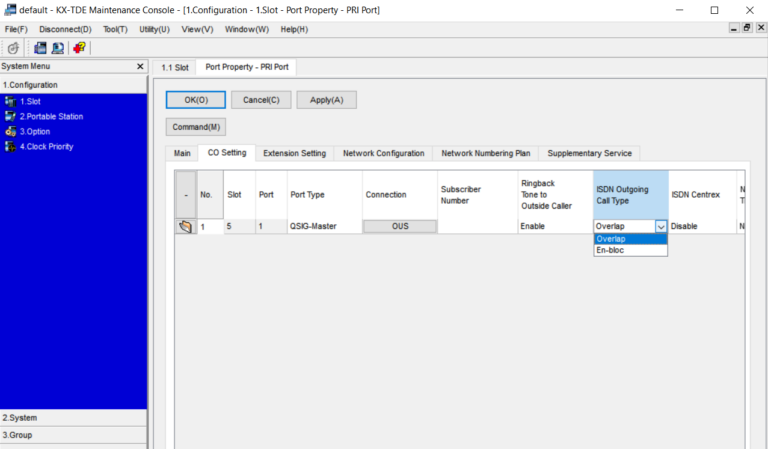
Task: Expand the 3.Group menu section
Action: [74, 435]
